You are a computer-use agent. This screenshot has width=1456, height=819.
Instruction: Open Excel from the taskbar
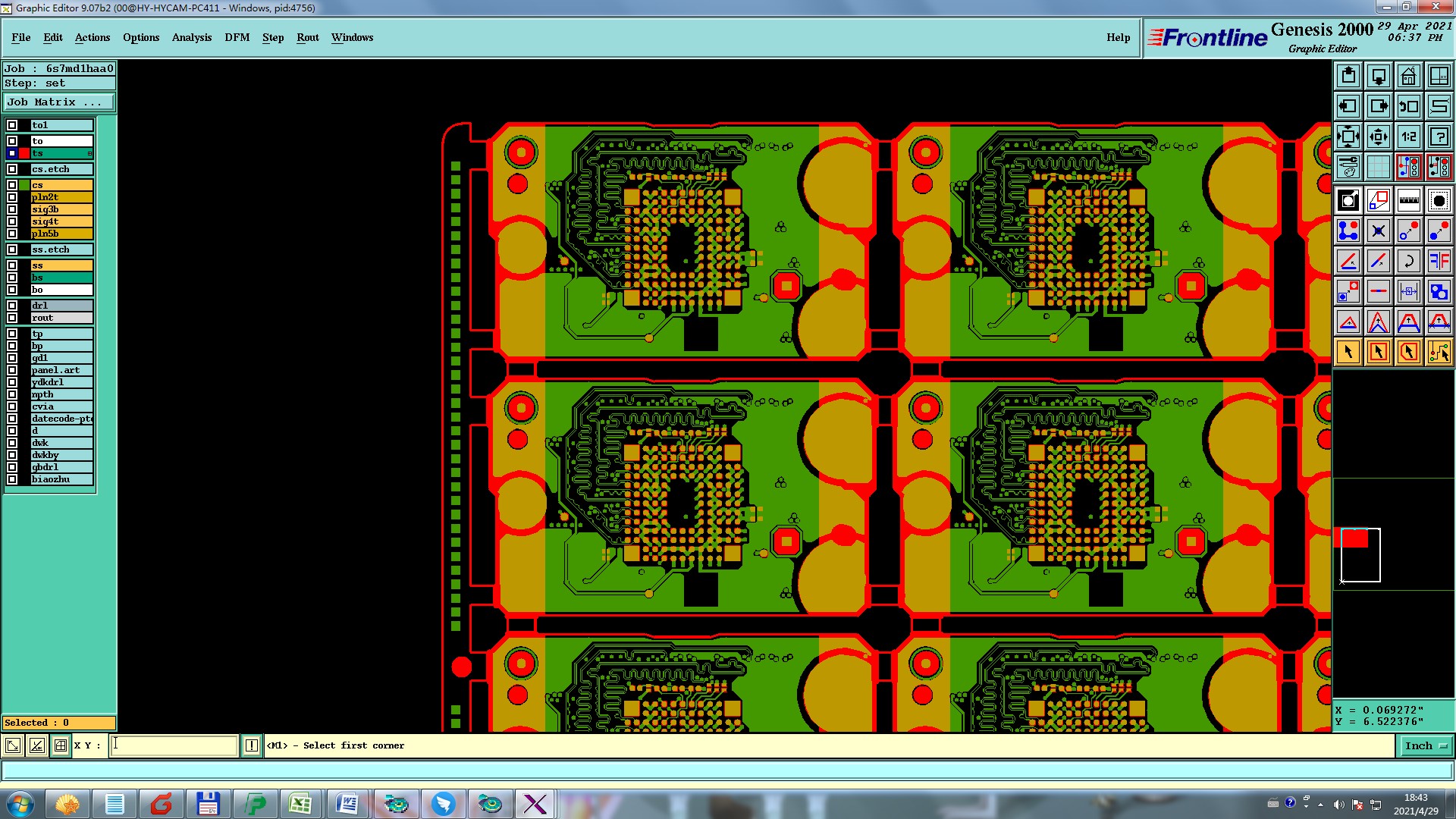(x=300, y=804)
